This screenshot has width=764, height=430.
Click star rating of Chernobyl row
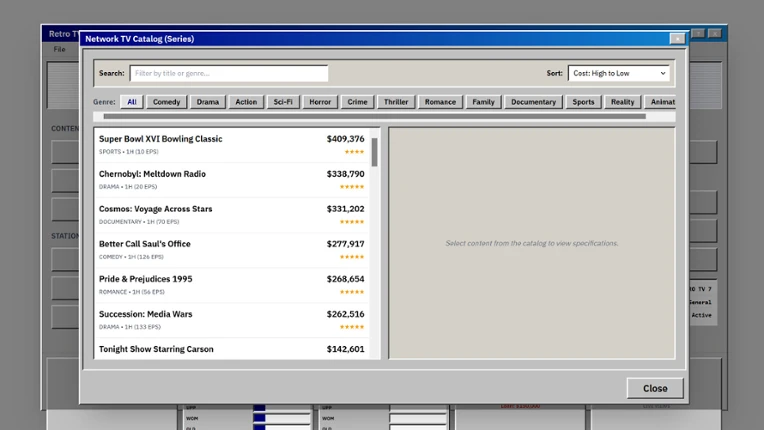[352, 187]
